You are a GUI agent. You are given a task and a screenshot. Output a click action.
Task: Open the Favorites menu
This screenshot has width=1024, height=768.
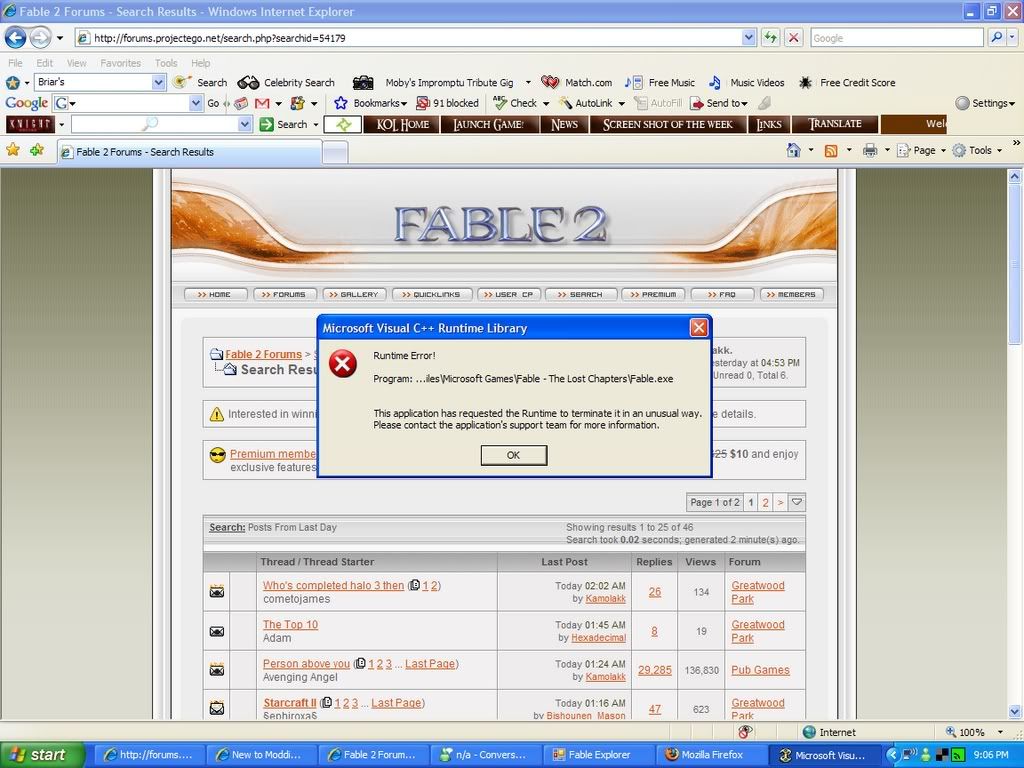pyautogui.click(x=120, y=63)
